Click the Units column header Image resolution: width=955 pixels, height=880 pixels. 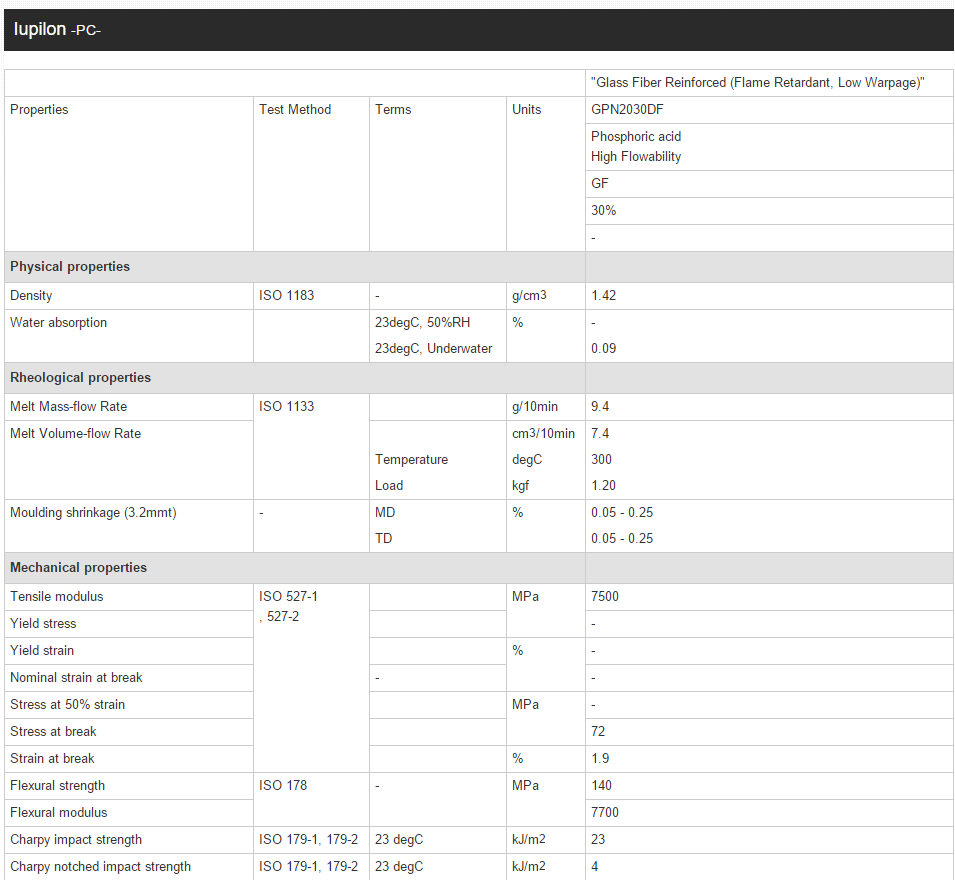[x=526, y=110]
